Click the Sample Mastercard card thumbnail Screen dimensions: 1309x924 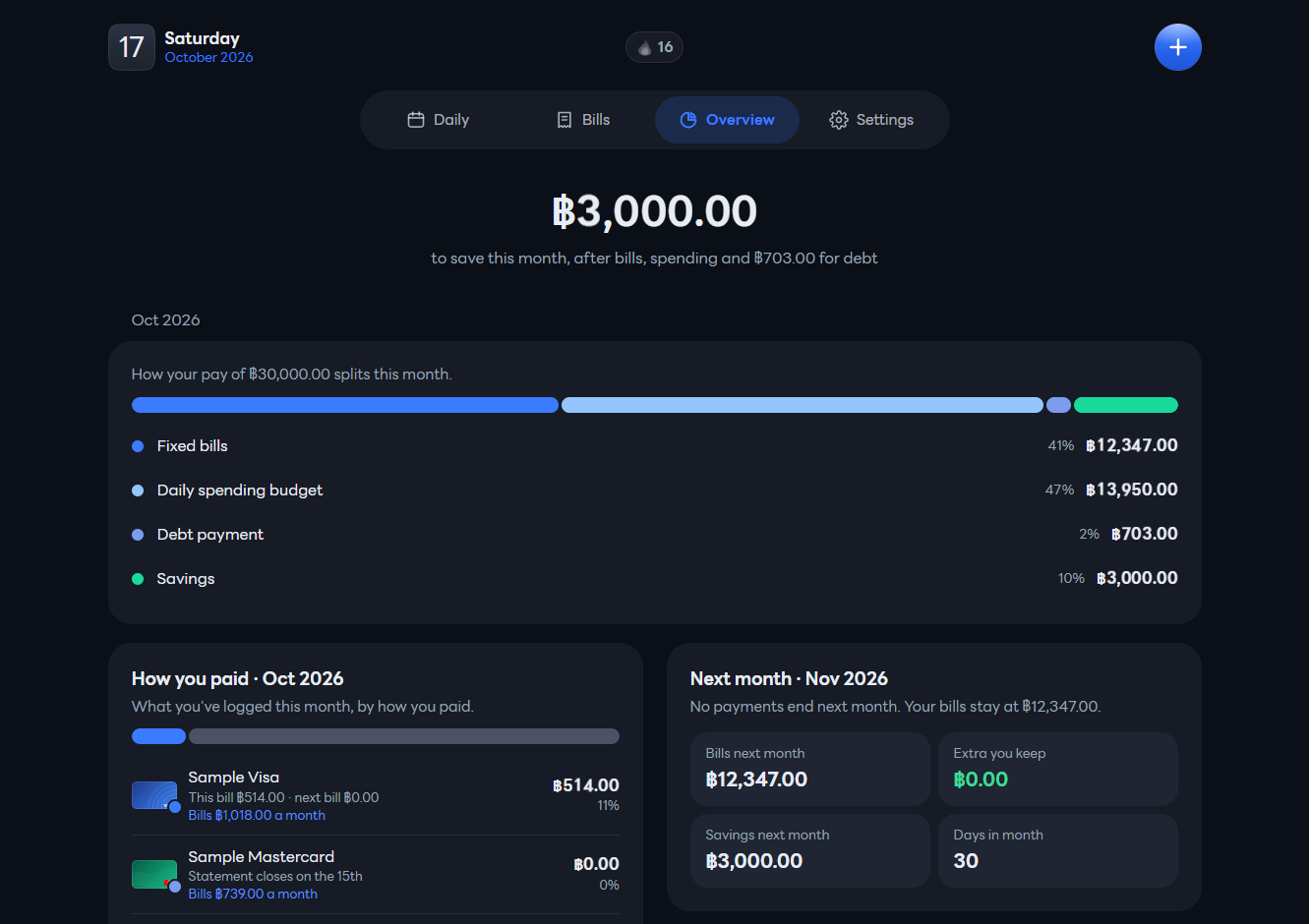pos(154,874)
